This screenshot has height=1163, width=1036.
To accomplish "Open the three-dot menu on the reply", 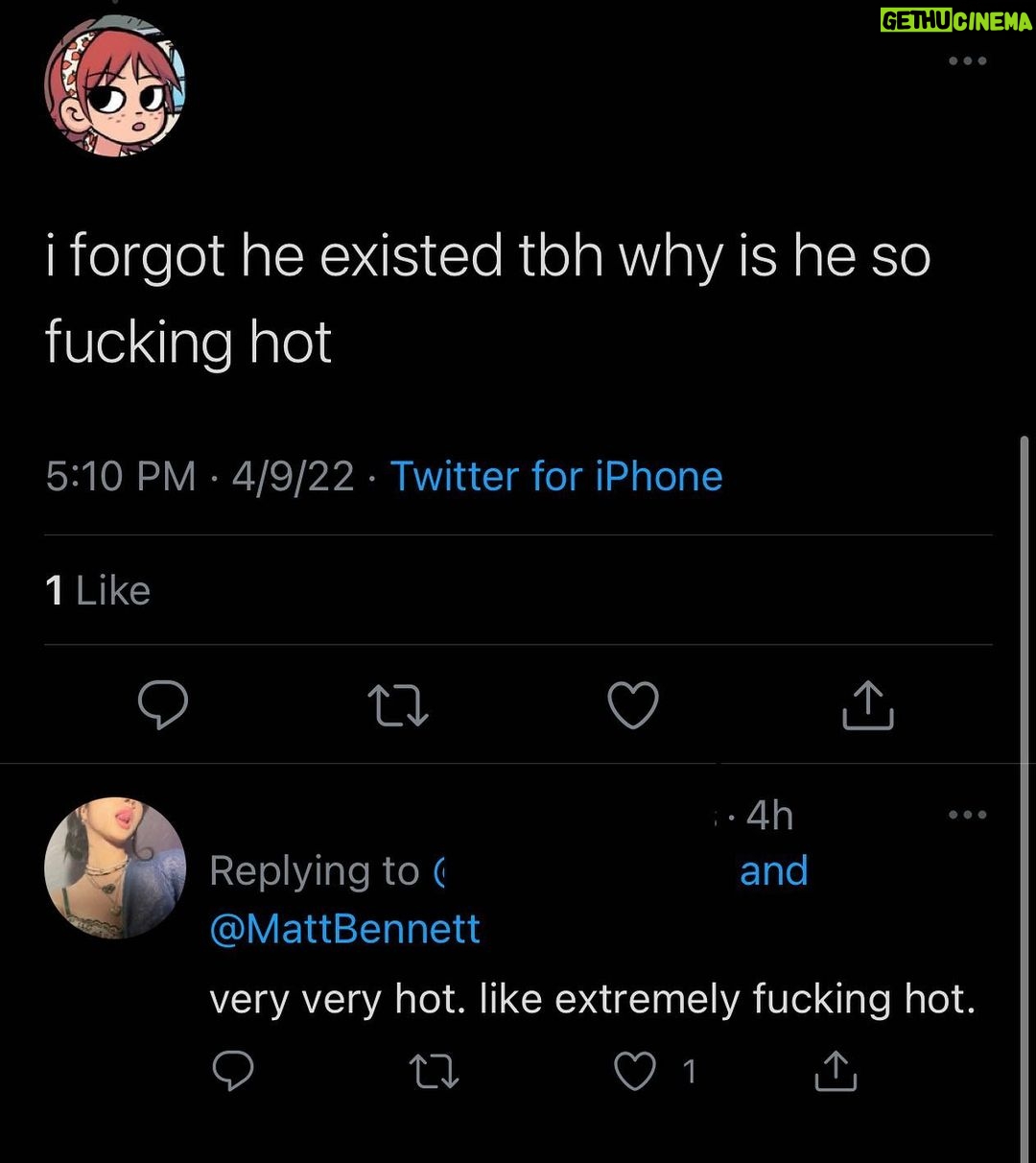I will [966, 816].
